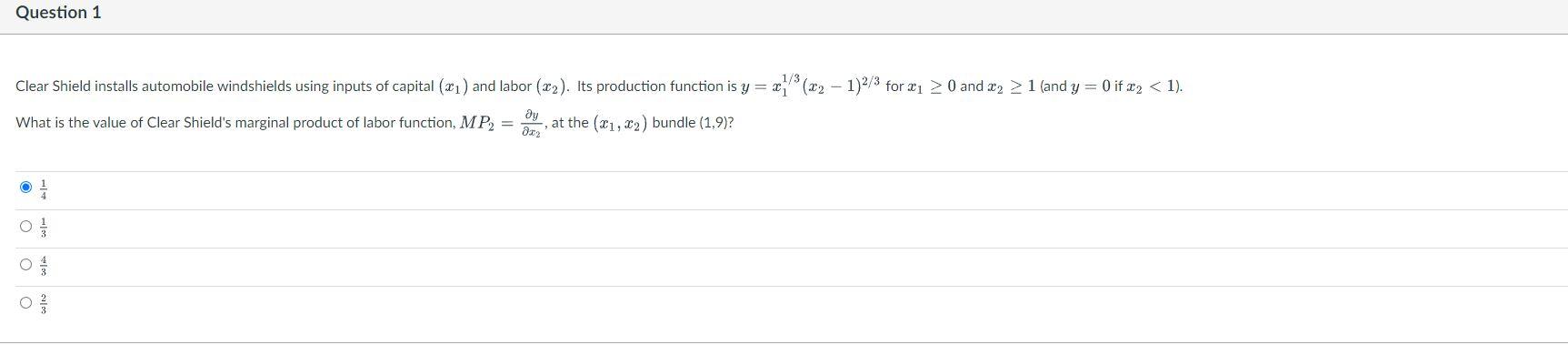Click the partial derivative fraction in MP2
Image resolution: width=1568 pixels, height=345 pixels.
[x=532, y=124]
